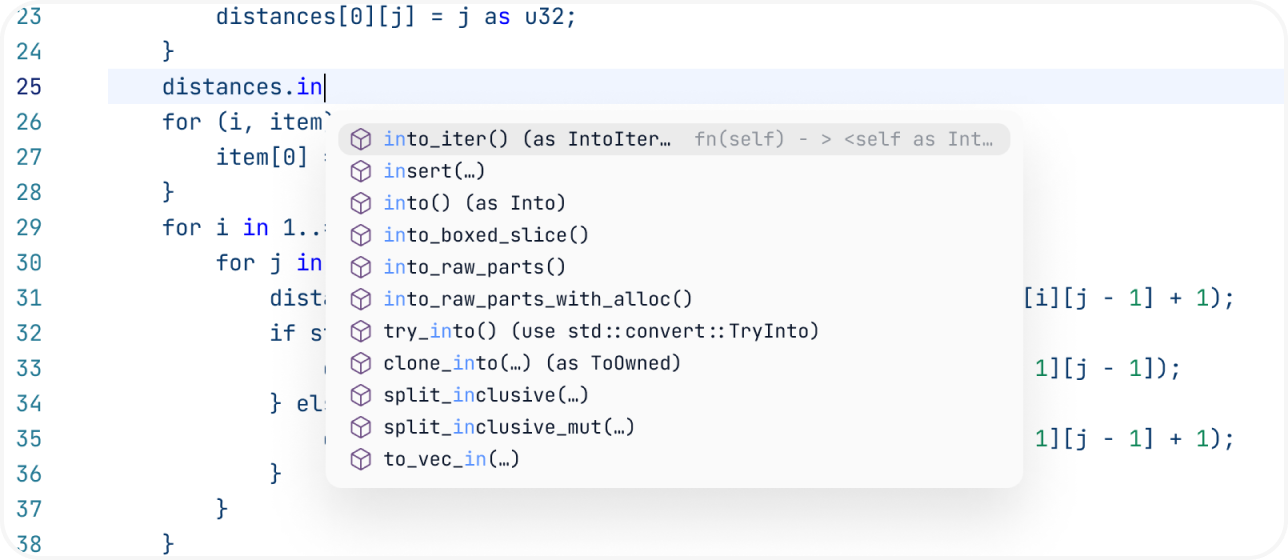
Task: Click line number 33 in gutter
Action: tap(29, 368)
